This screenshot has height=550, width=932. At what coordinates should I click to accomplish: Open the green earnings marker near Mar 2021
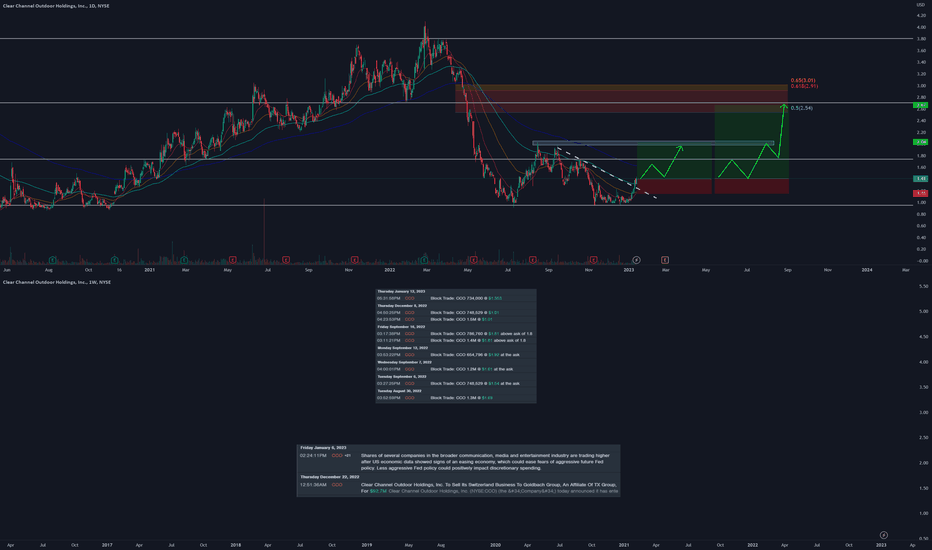point(184,260)
